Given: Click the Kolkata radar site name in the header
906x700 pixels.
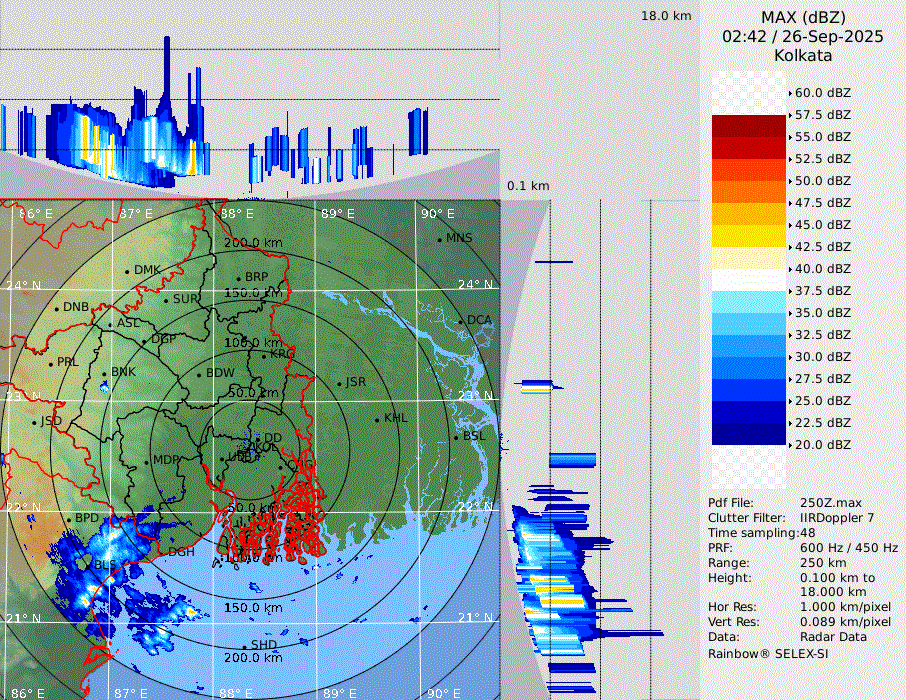Looking at the screenshot, I should tap(803, 55).
